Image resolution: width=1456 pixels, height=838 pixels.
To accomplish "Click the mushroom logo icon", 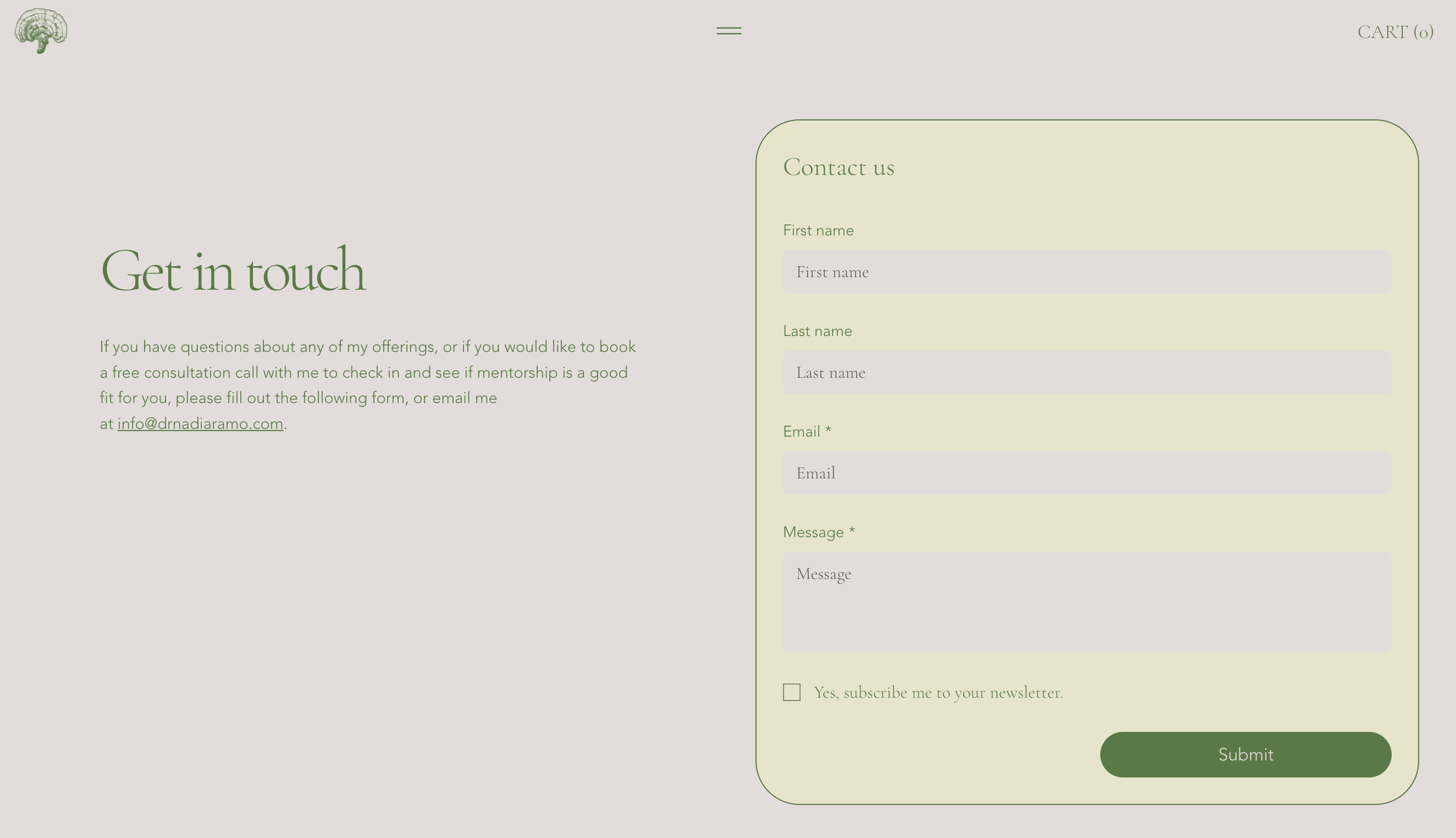I will [41, 31].
